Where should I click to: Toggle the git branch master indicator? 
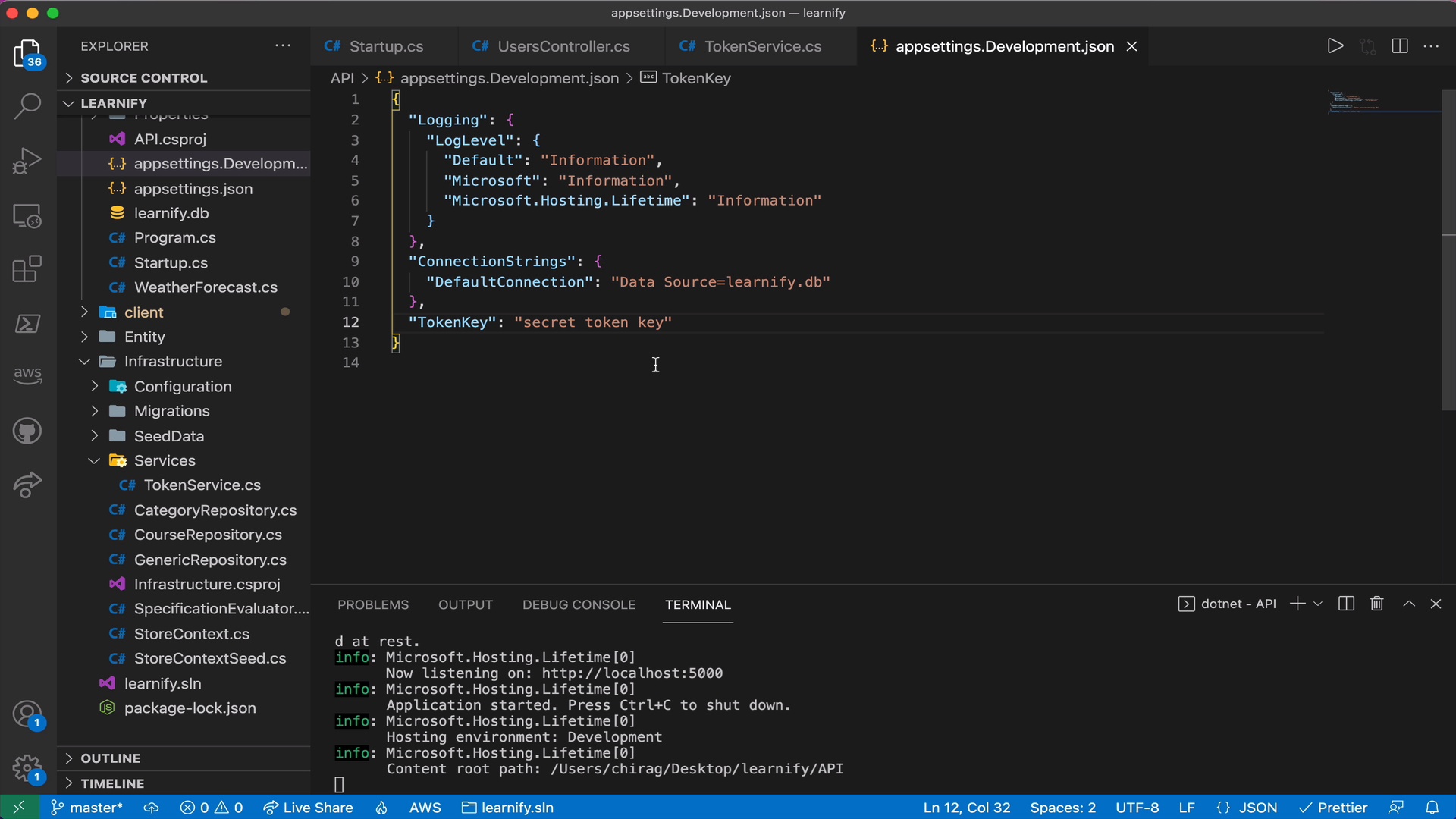coord(84,807)
